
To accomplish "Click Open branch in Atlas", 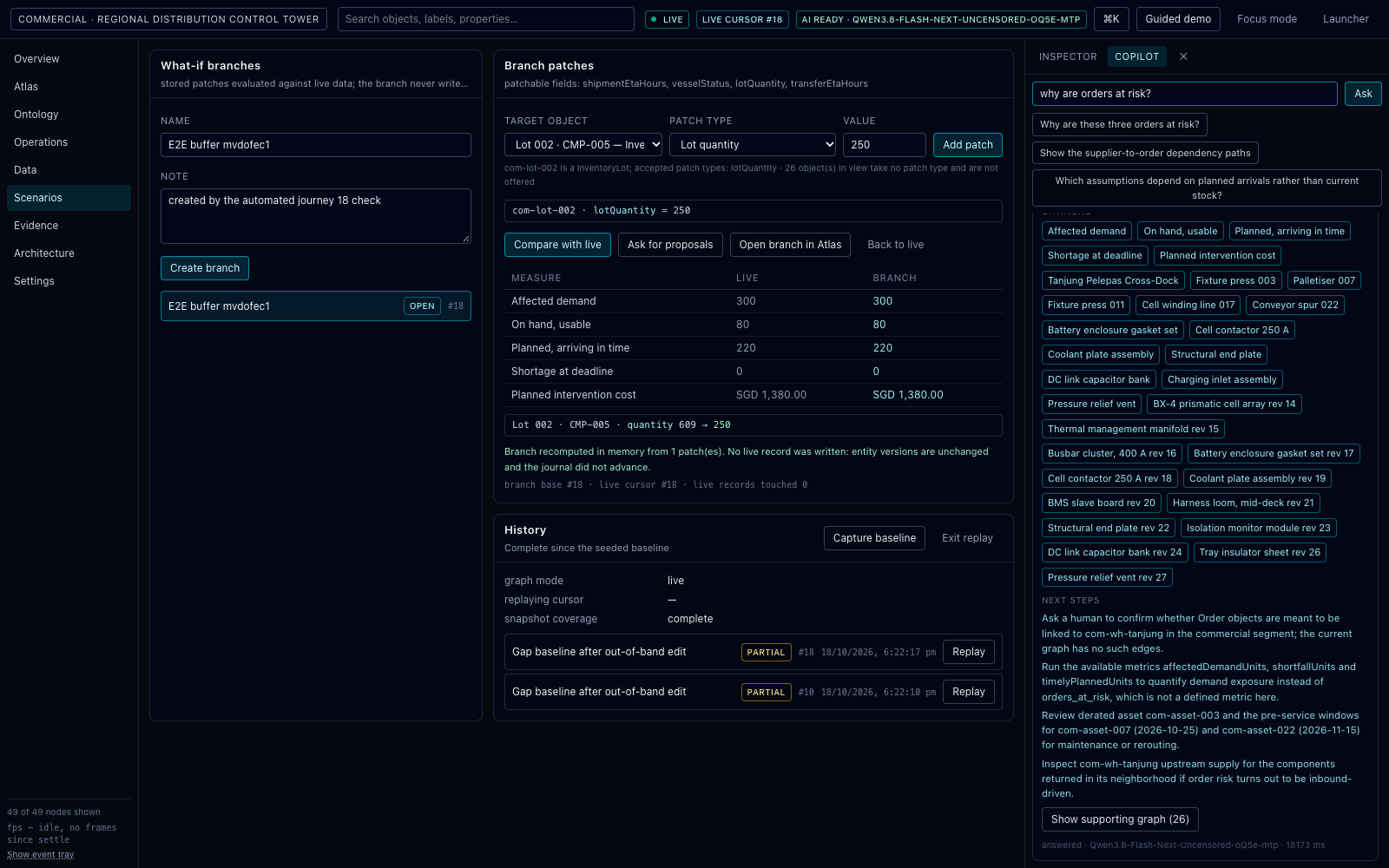I will (x=790, y=245).
